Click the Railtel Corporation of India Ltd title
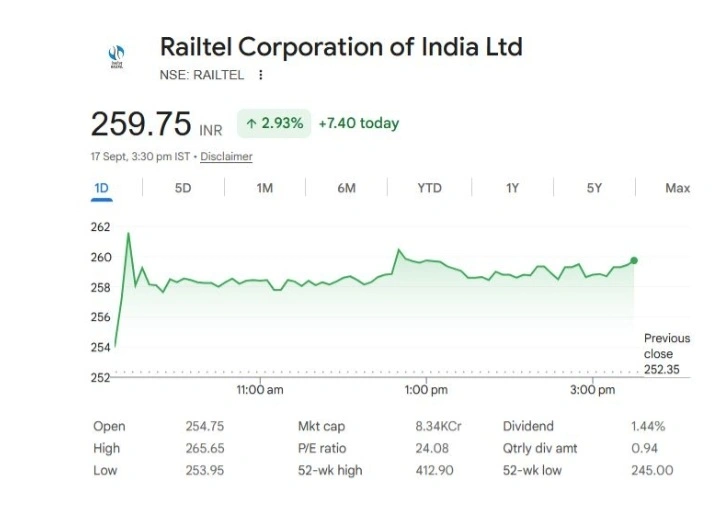This screenshot has width=720, height=529. pos(341,47)
